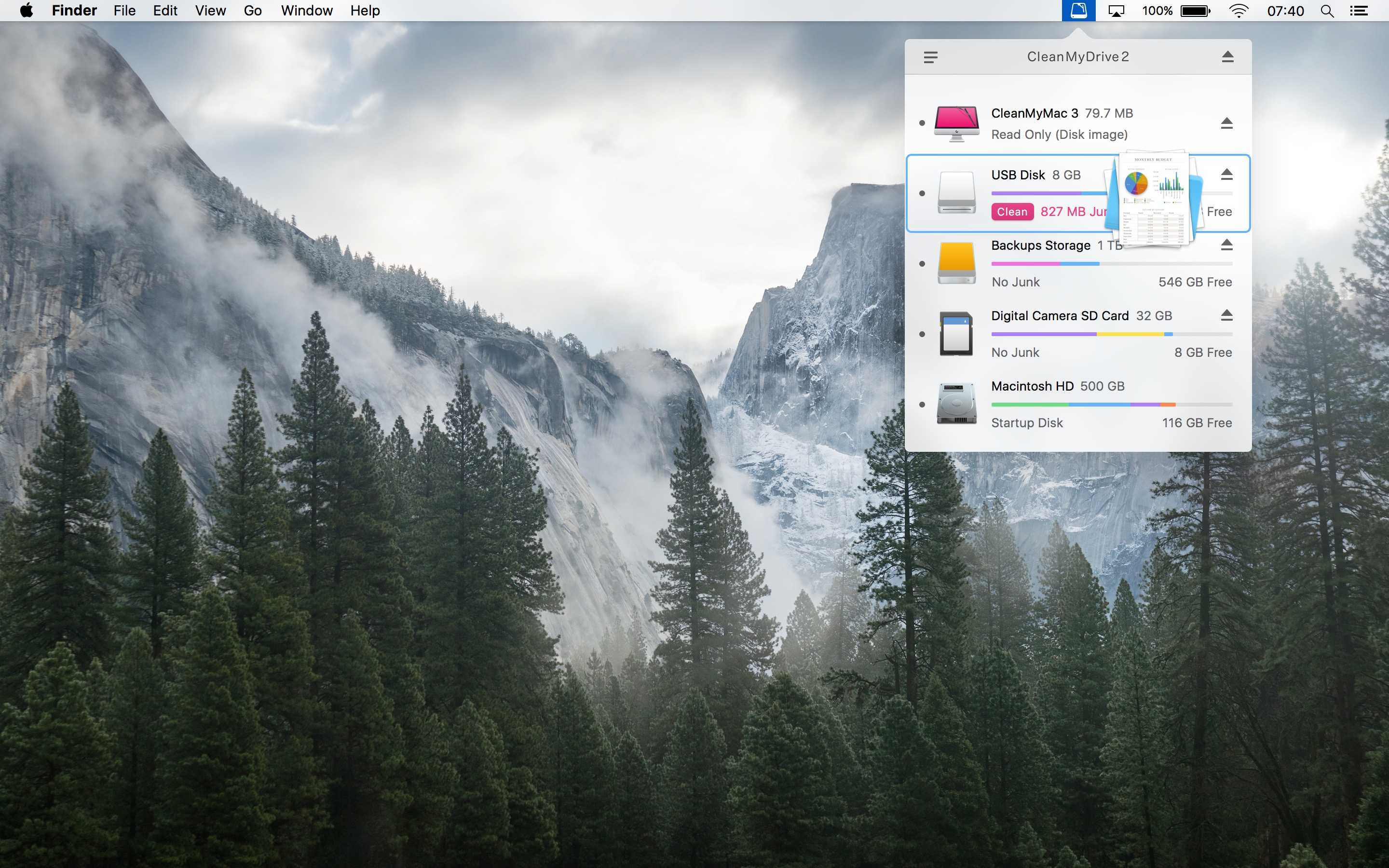Open the Apple menu
Screen dimensions: 1389x868
(x=27, y=11)
